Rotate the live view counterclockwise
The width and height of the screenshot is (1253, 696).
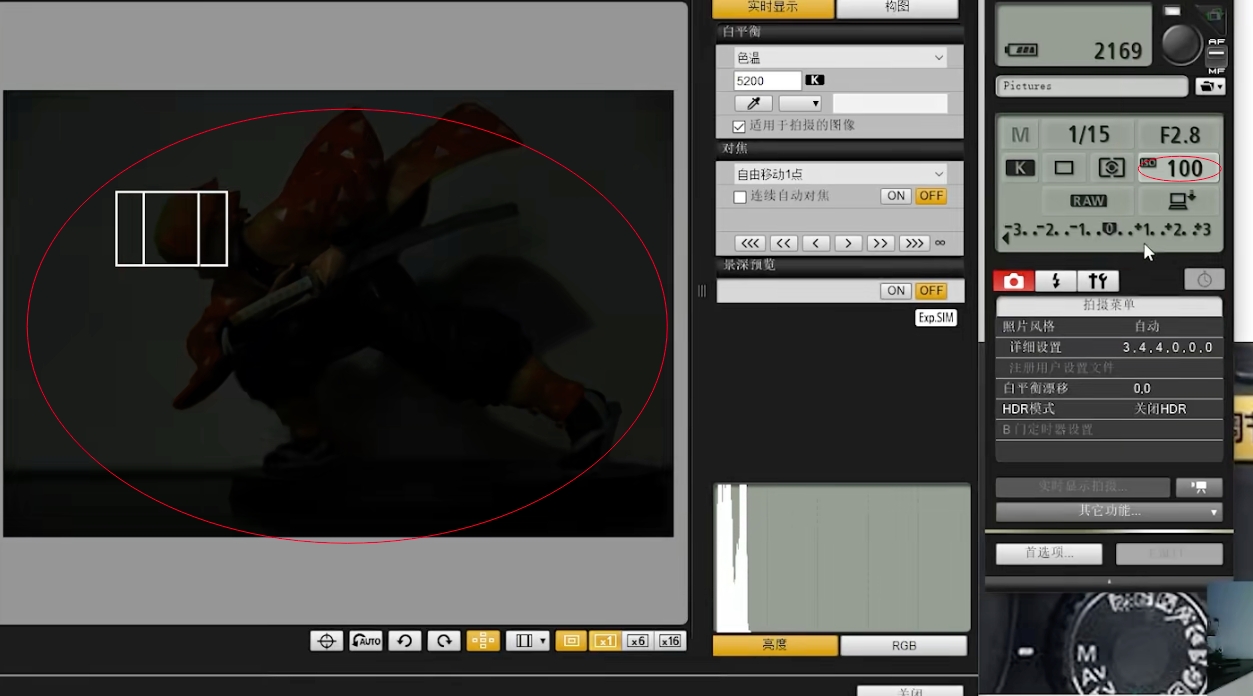point(405,641)
